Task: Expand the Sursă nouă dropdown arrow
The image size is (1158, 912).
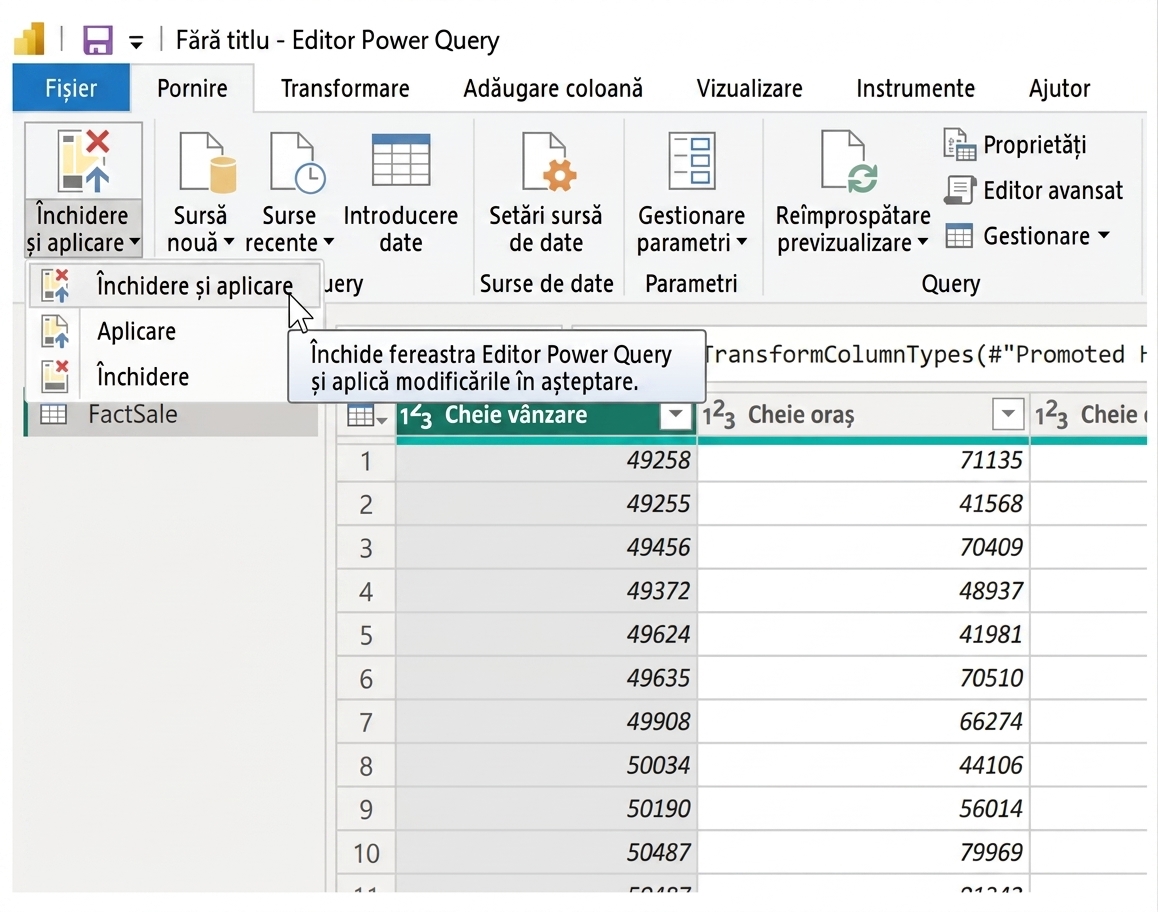Action: pos(228,241)
